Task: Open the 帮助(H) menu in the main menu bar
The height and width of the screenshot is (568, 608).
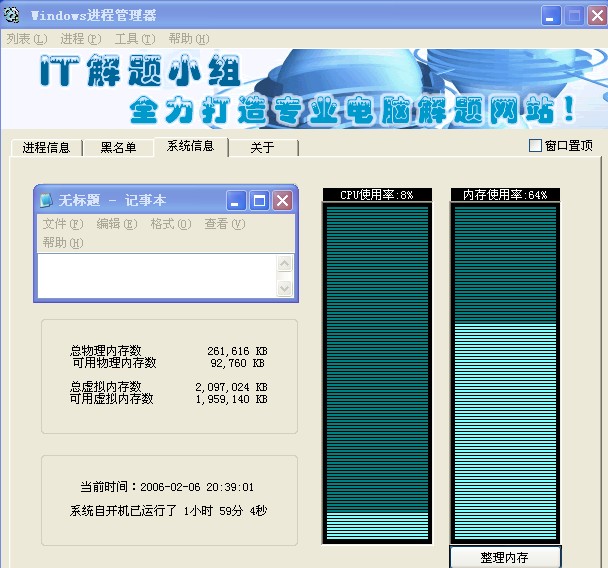Action: [189, 39]
